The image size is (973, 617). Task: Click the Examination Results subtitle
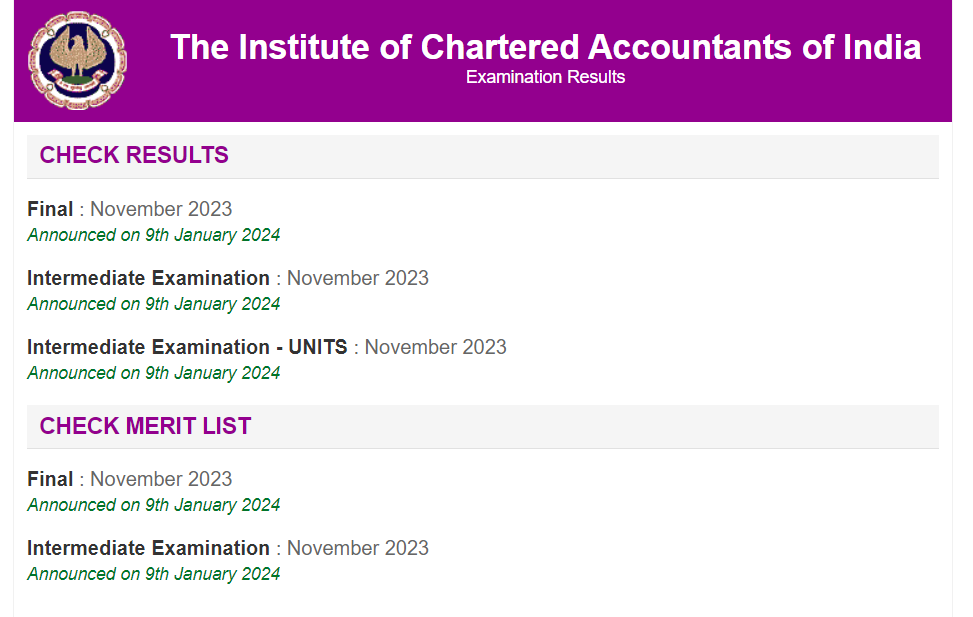click(545, 77)
